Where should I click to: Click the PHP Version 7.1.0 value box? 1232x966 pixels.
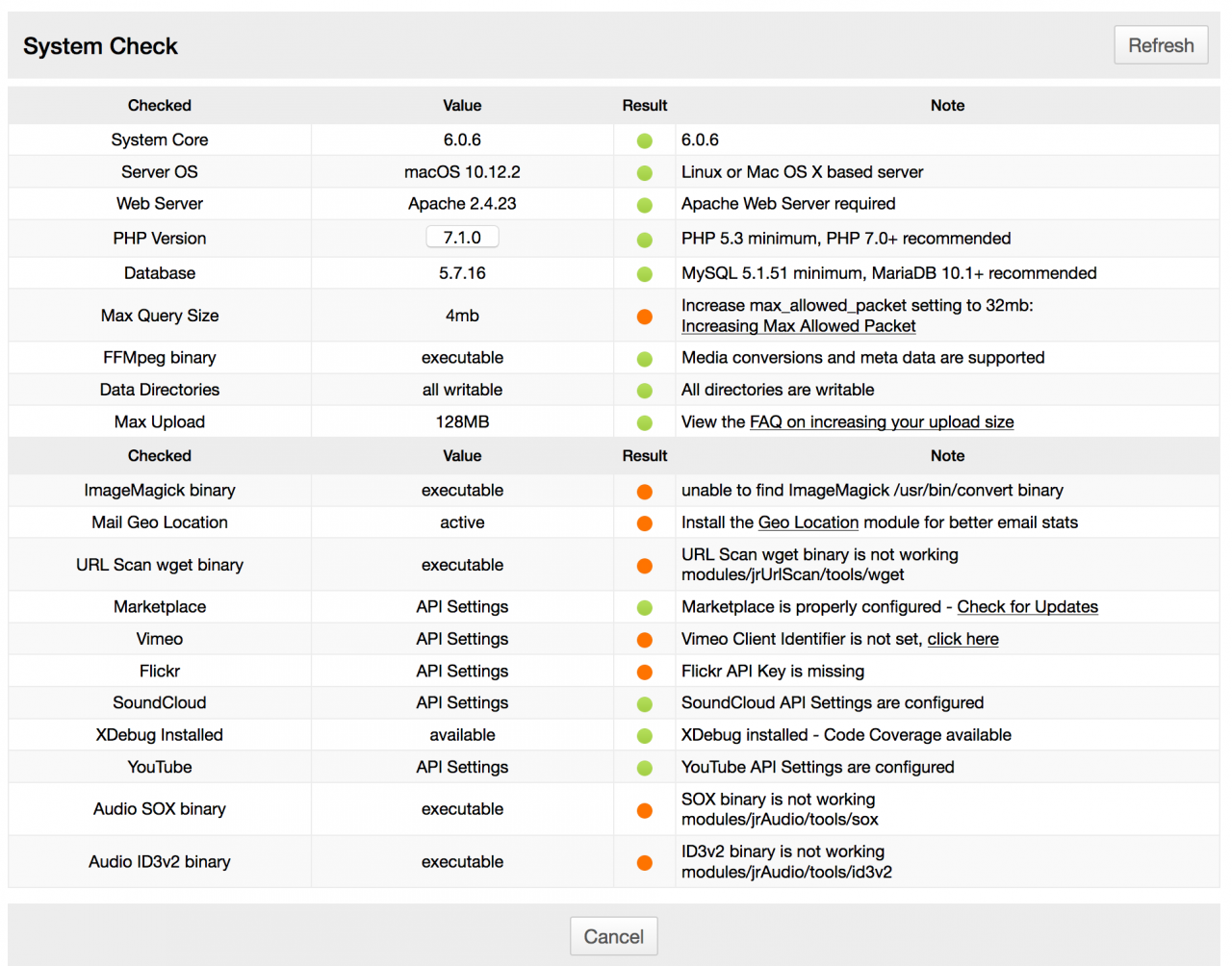coord(462,238)
